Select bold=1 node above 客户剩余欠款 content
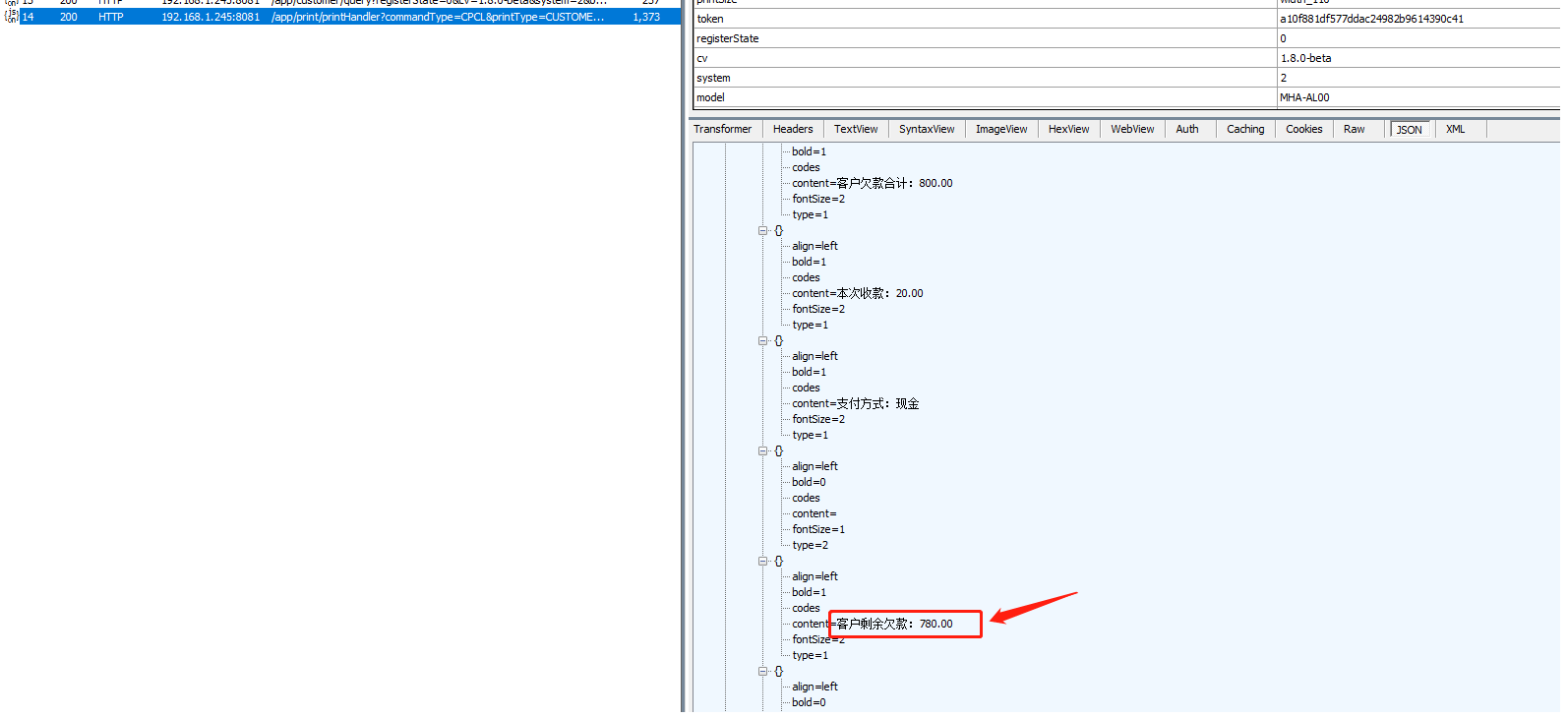 (x=809, y=592)
